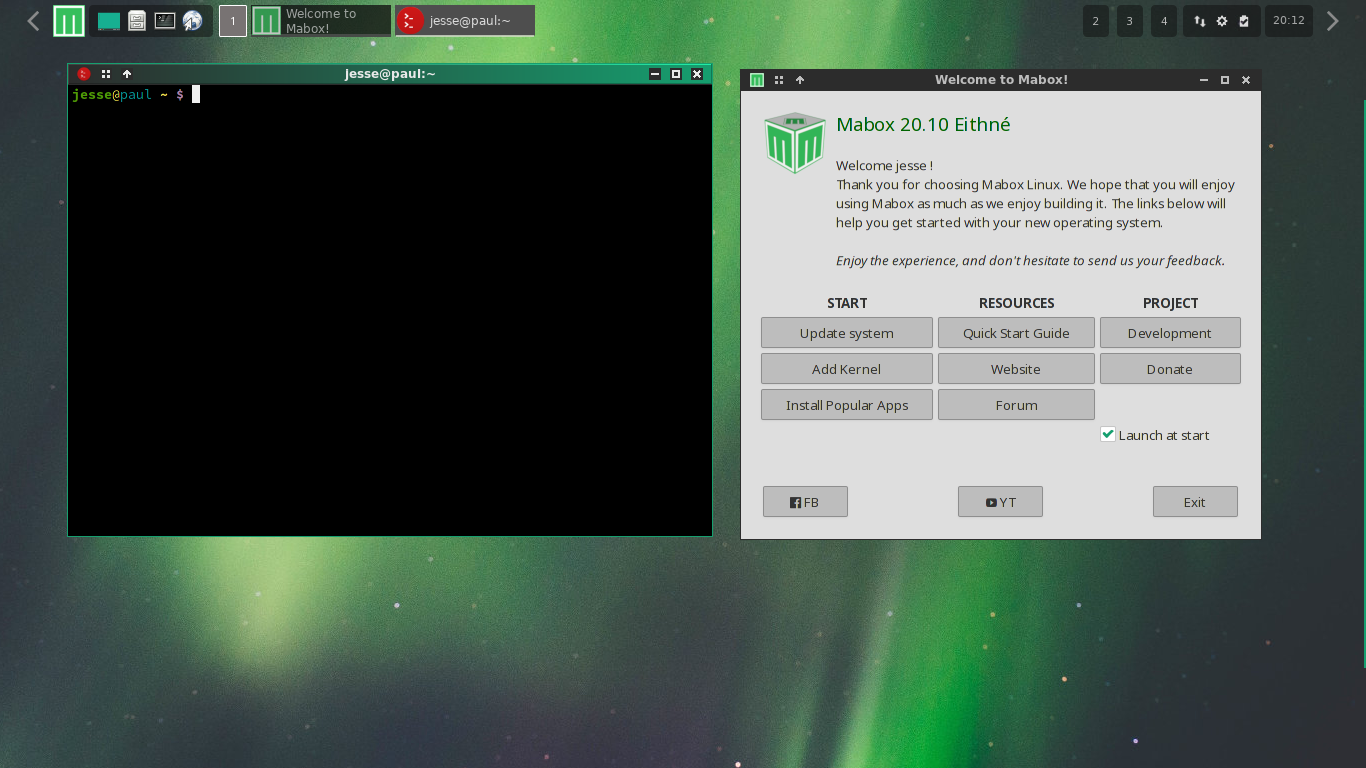Click inside the terminal at the prompt
Viewport: 1366px width, 768px height.
click(x=196, y=94)
